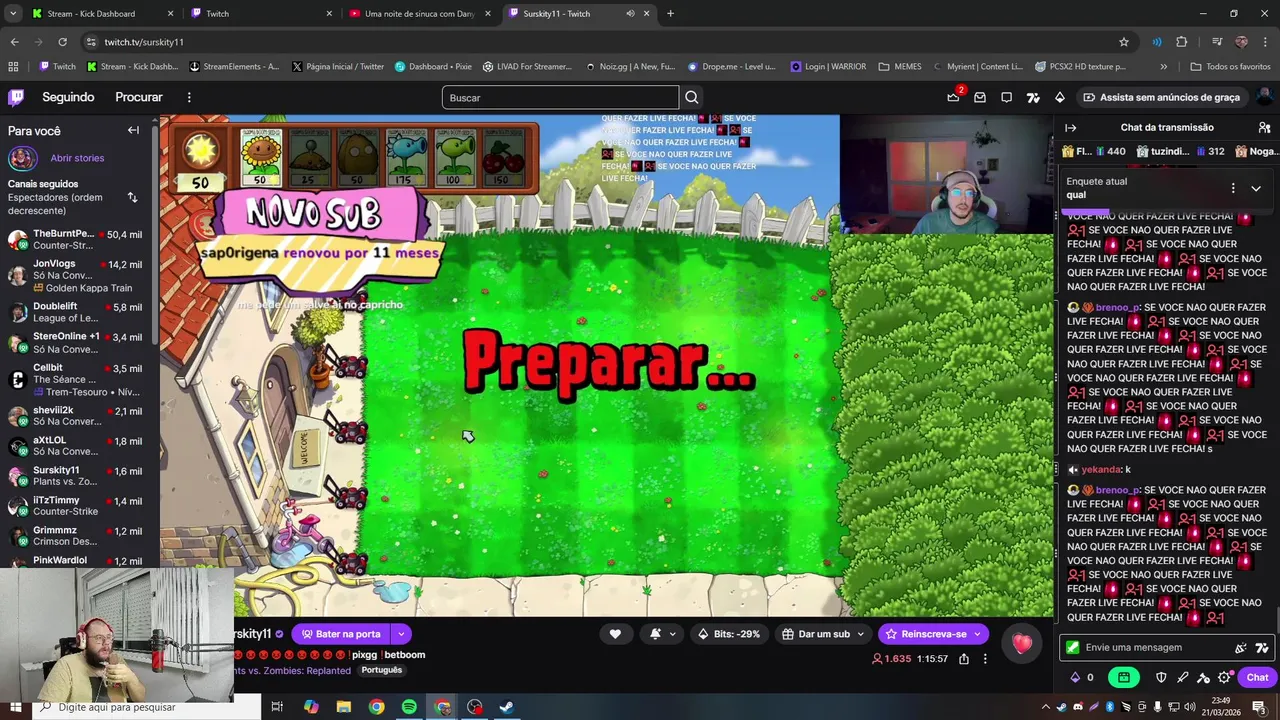The height and width of the screenshot is (720, 1280).
Task: Open Prime loot crown icon with badge
Action: point(954,97)
